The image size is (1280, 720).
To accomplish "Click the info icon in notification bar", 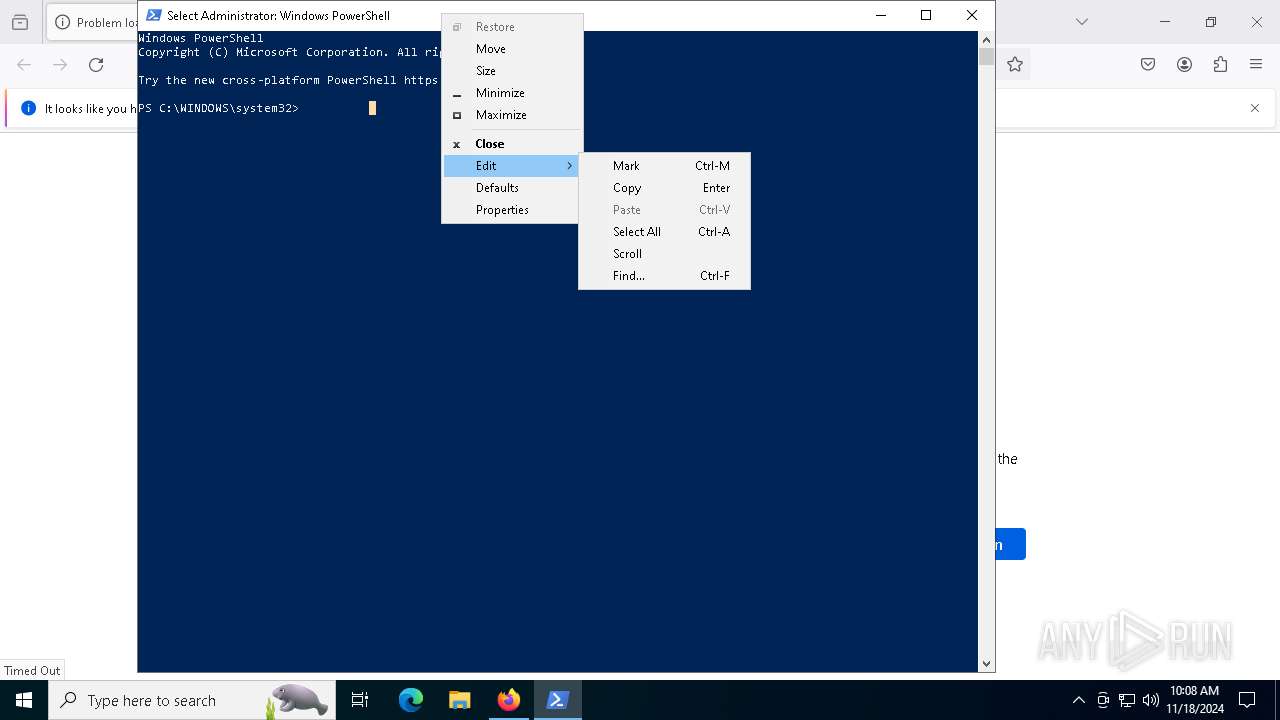I will click(28, 108).
